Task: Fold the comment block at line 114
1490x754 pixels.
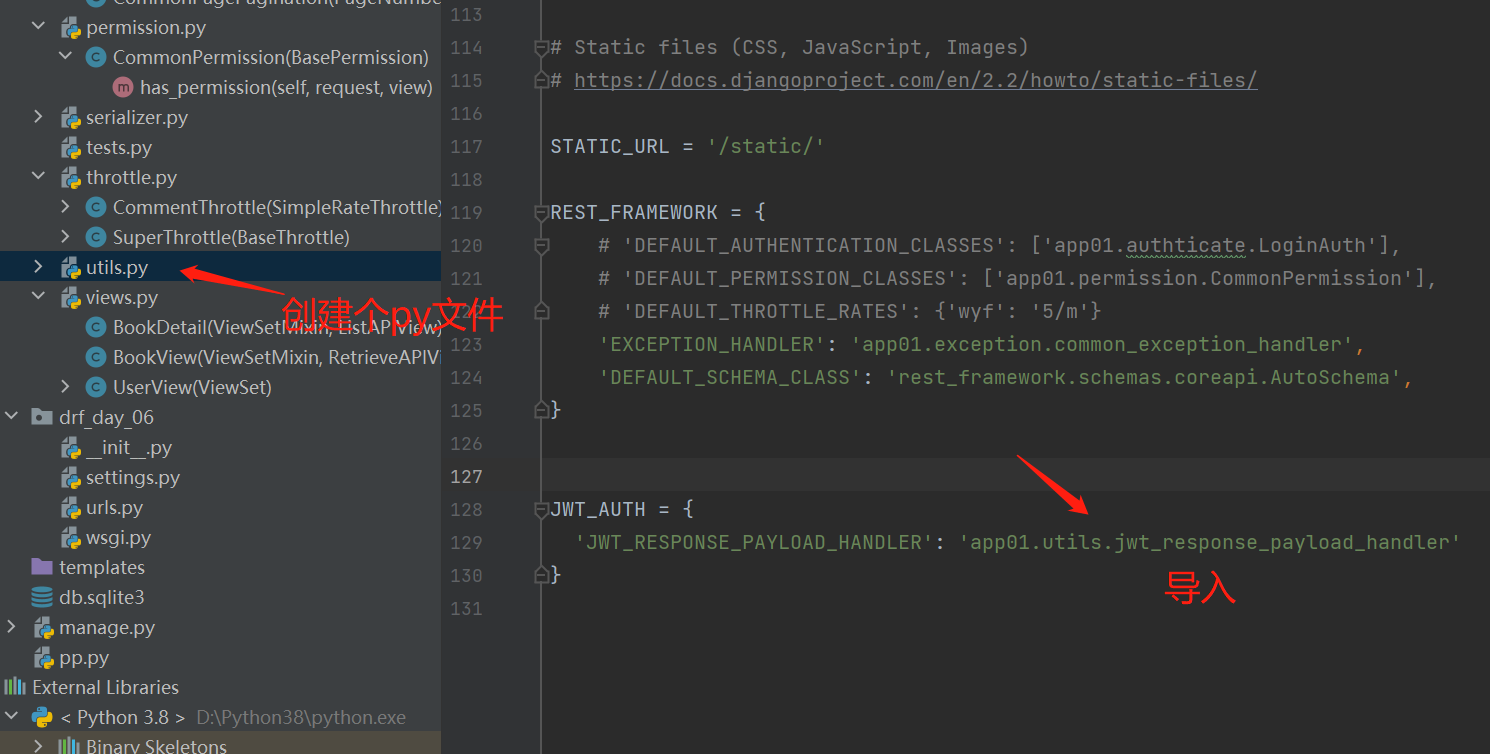Action: click(x=541, y=47)
